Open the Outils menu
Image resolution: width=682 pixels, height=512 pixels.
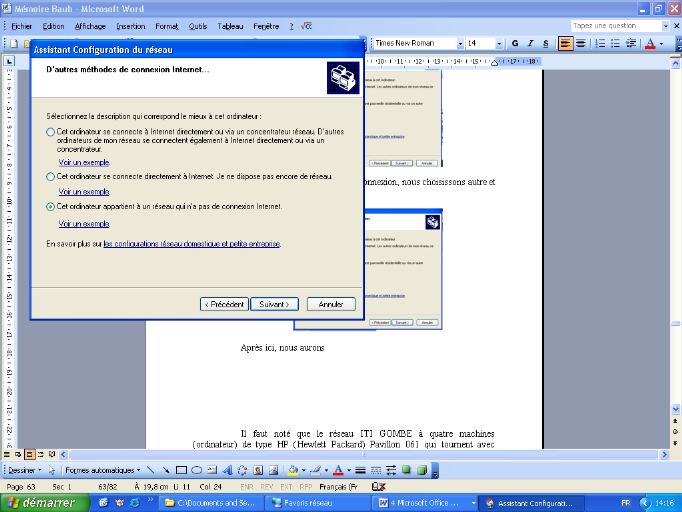click(x=198, y=27)
